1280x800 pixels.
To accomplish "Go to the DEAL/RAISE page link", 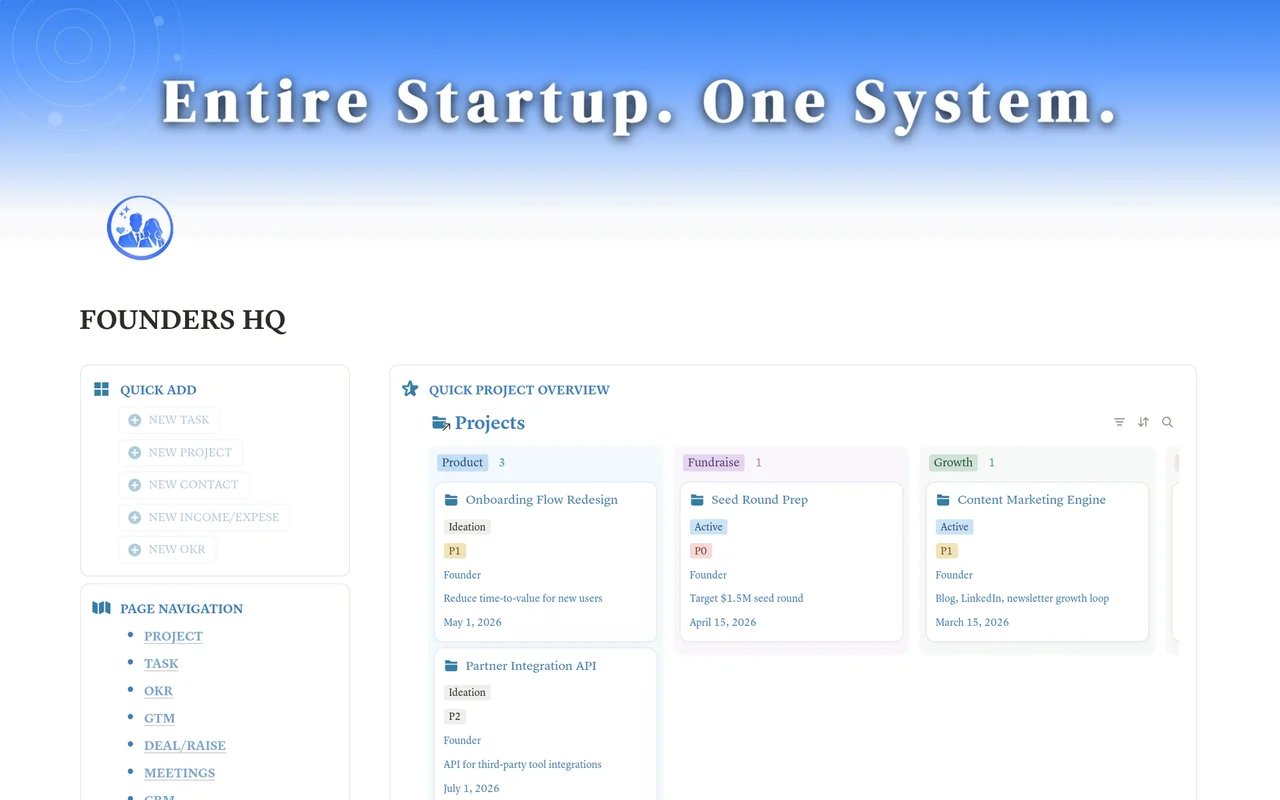I will point(185,746).
